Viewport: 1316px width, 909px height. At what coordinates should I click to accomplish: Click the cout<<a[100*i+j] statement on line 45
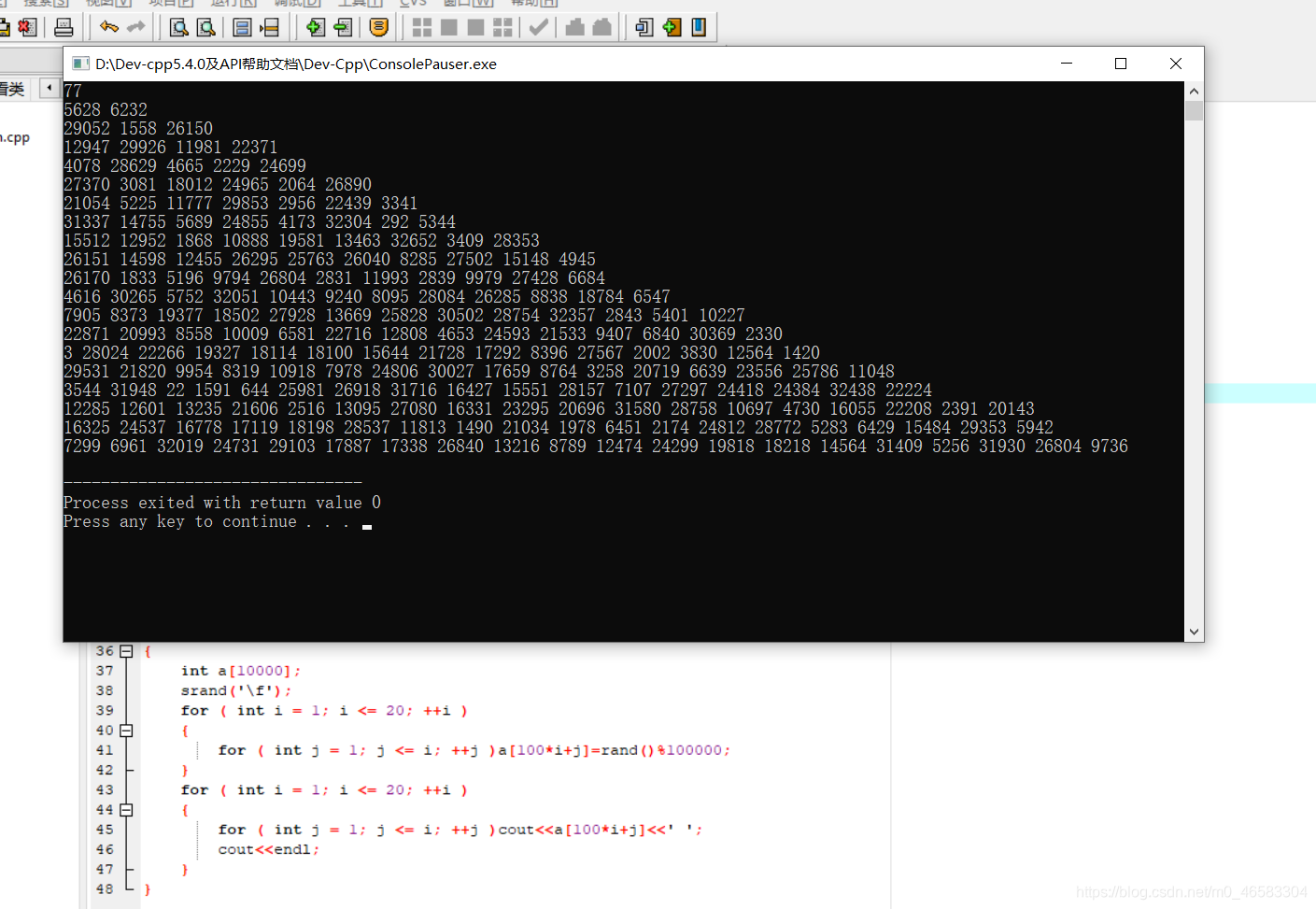click(601, 830)
